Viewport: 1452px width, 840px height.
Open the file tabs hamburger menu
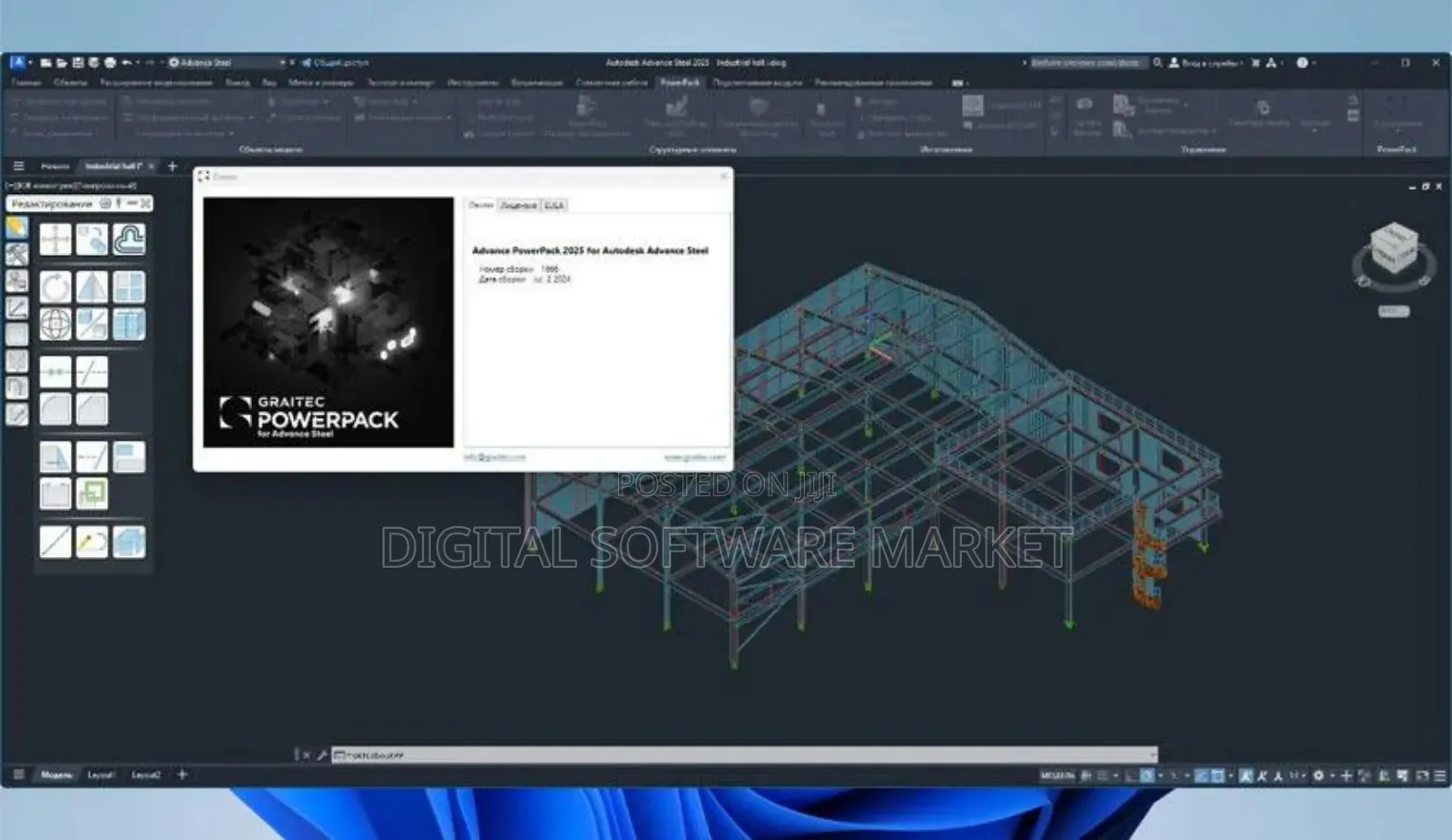pos(18,166)
